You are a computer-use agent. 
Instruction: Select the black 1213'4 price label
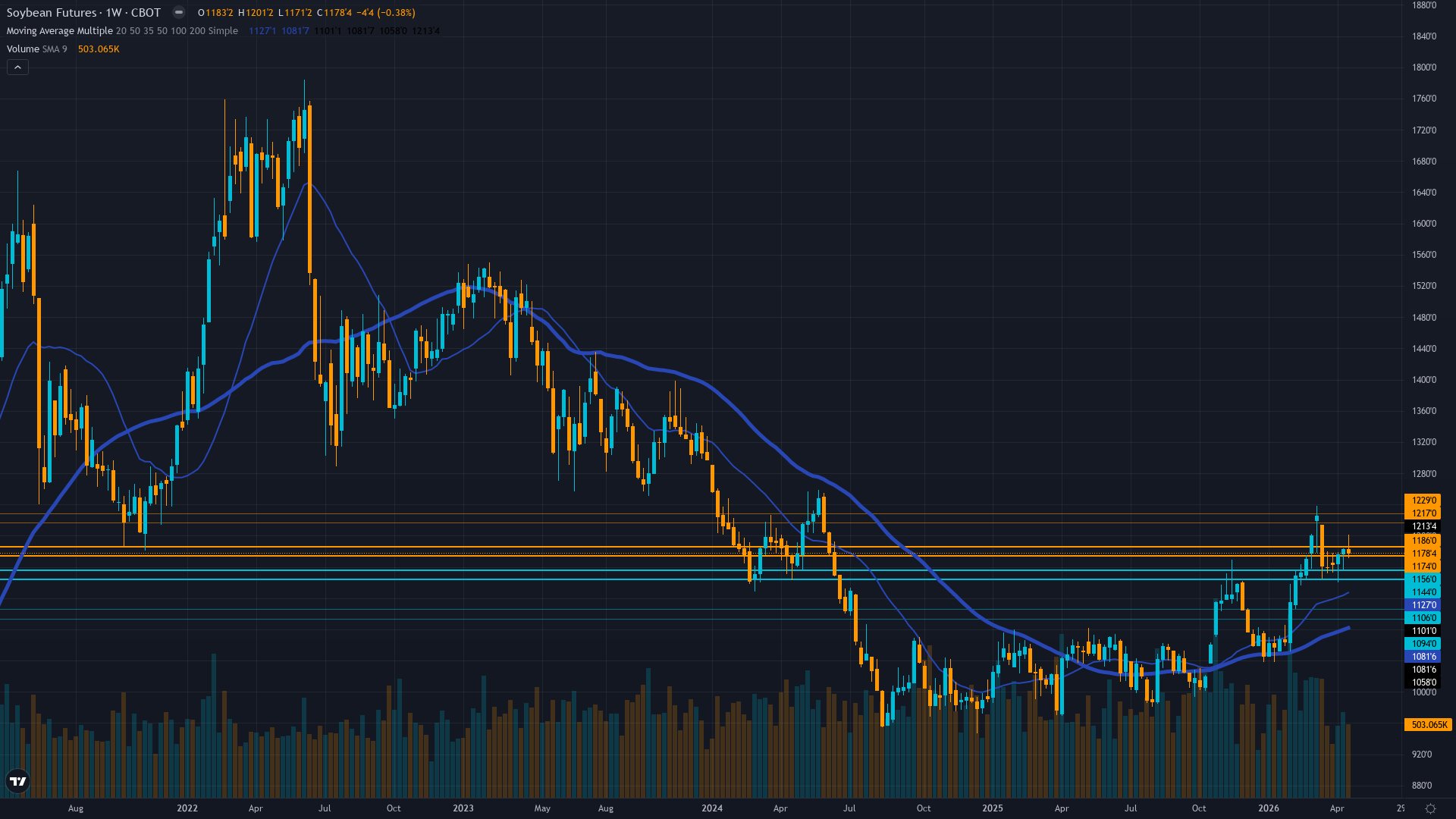[1423, 526]
